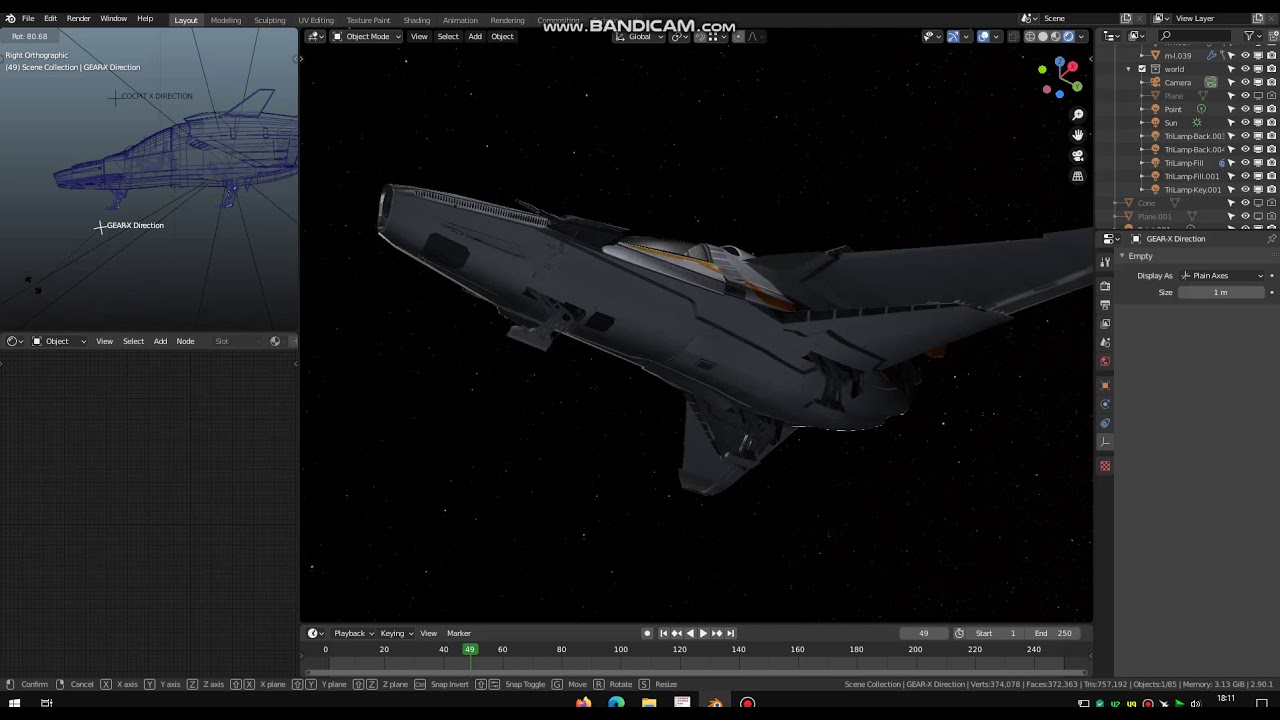The image size is (1280, 720).
Task: Click the zoom magnifier in the viewport
Action: (x=1078, y=115)
